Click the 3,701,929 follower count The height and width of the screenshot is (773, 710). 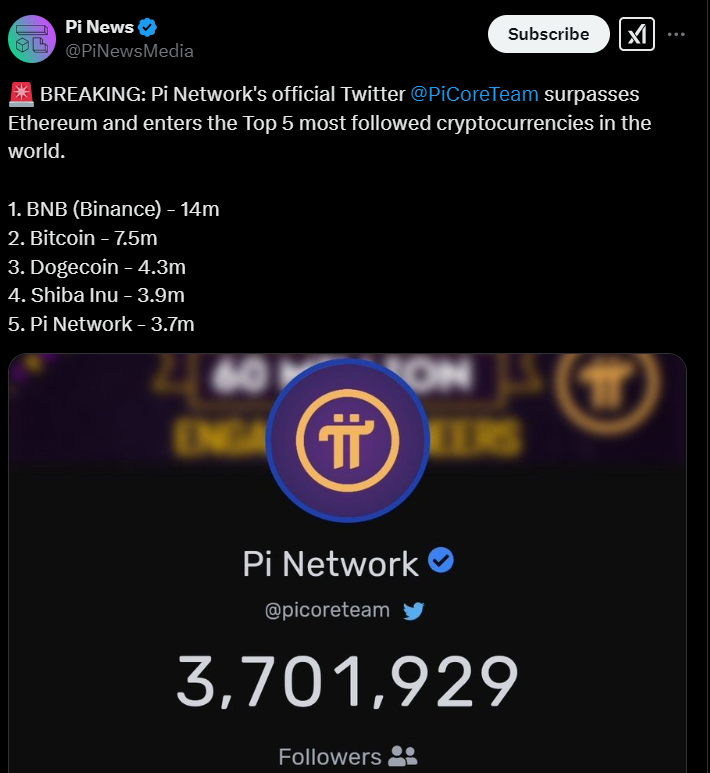pyautogui.click(x=348, y=682)
